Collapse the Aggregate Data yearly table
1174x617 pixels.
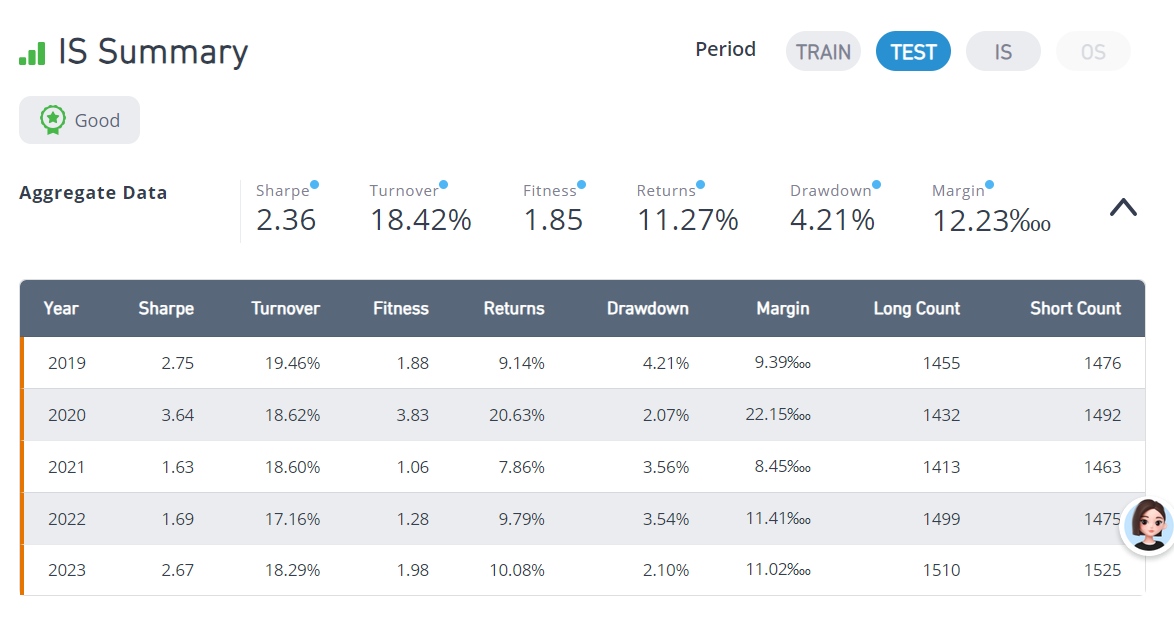click(x=1123, y=207)
